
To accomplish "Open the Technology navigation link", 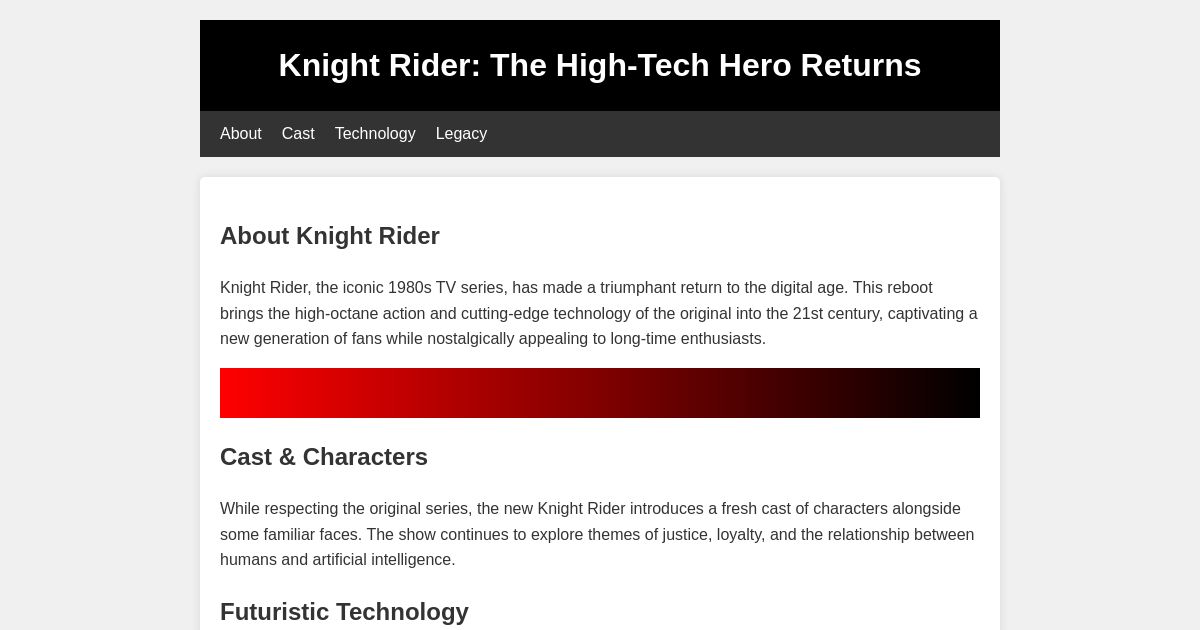I will coord(374,133).
